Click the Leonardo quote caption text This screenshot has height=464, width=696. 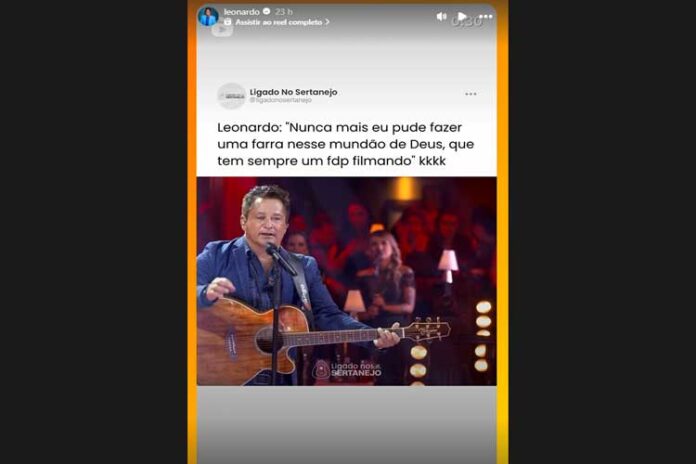click(x=346, y=144)
